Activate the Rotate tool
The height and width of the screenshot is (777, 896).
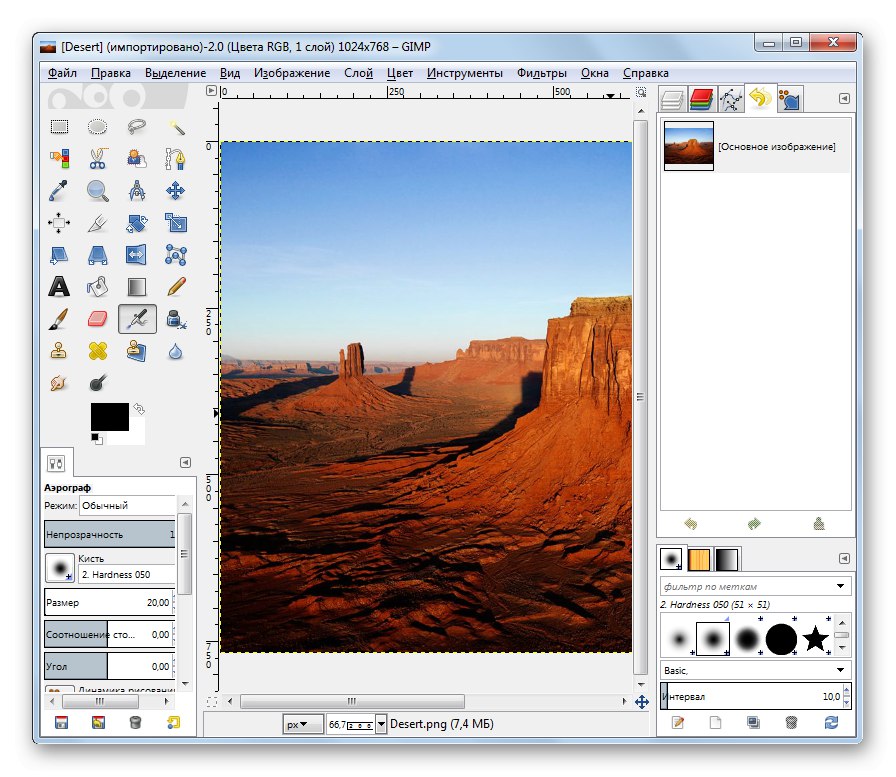click(137, 223)
